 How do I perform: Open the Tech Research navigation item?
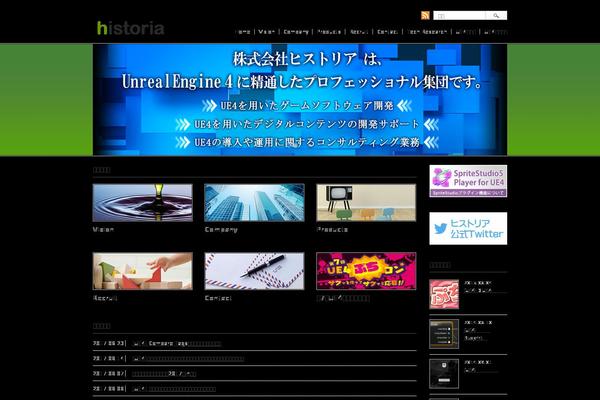pos(427,32)
